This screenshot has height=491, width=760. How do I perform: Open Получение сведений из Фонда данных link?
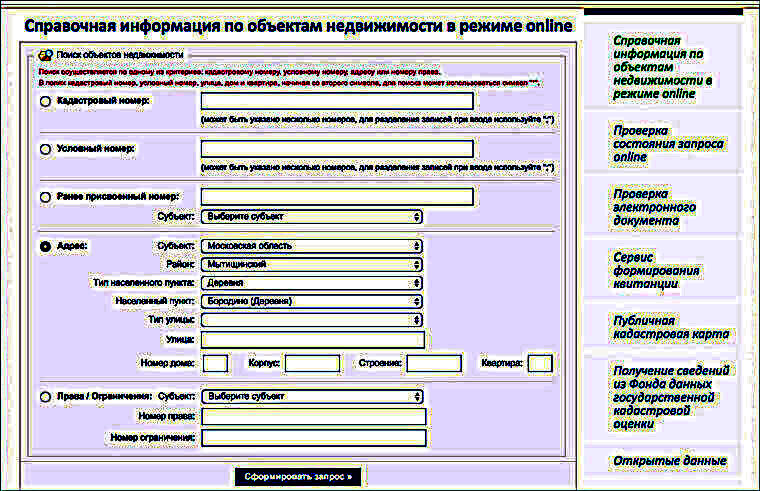671,397
